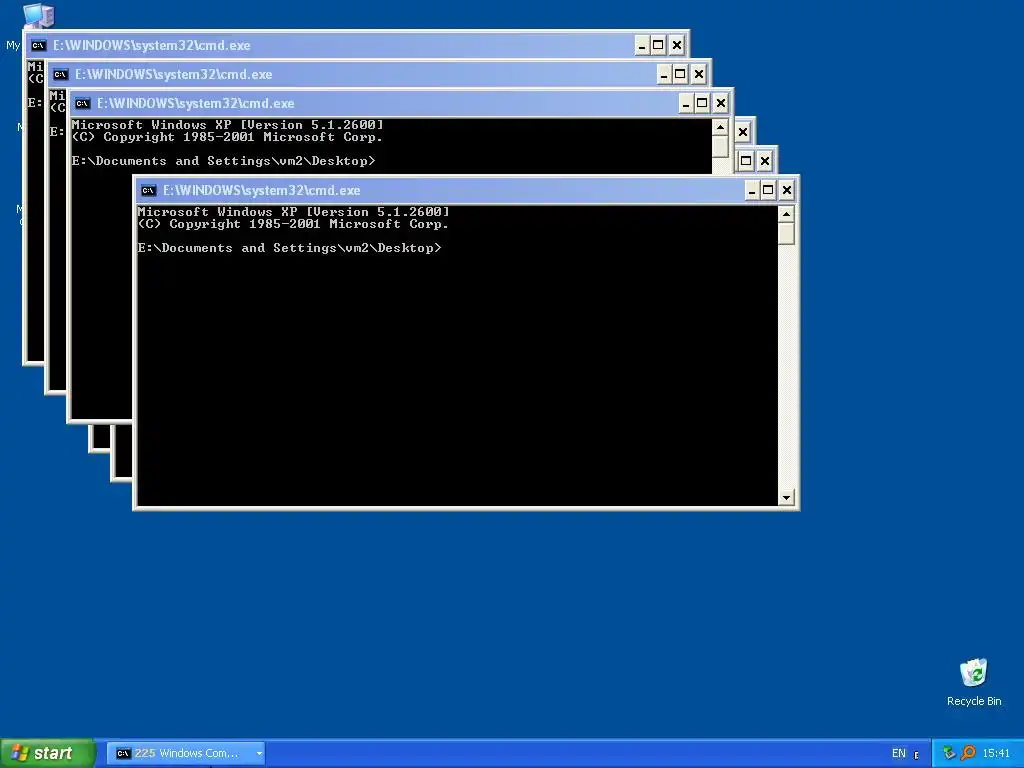1024x768 pixels.
Task: Open the front cmd window's title bar icon menu
Action: [148, 191]
